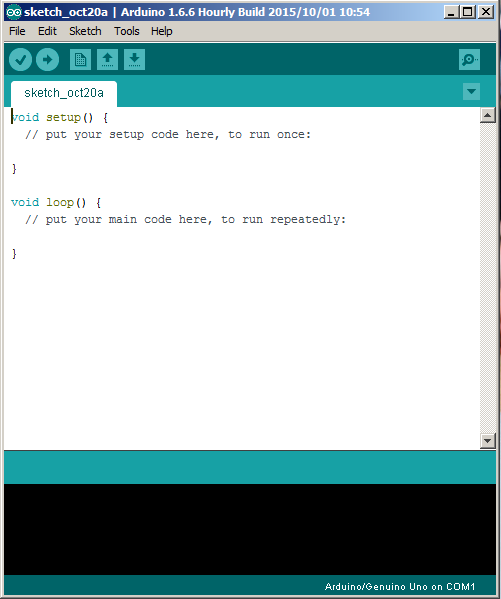Click the 'put your main code here' comment
The height and width of the screenshot is (599, 501).
click(185, 220)
